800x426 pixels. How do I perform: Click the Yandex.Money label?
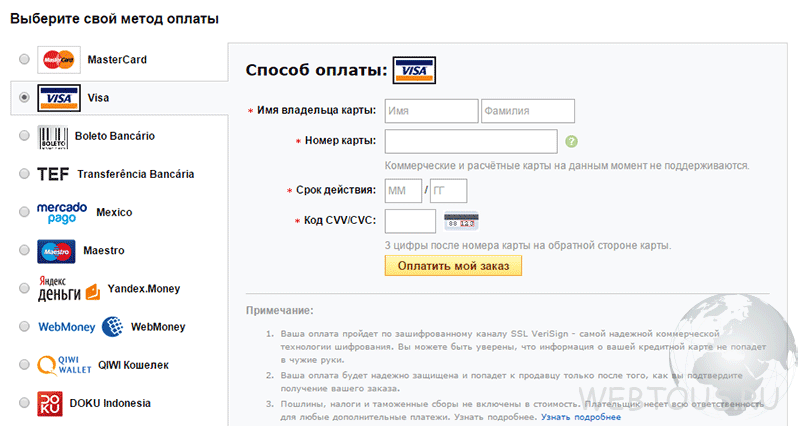[x=144, y=289]
